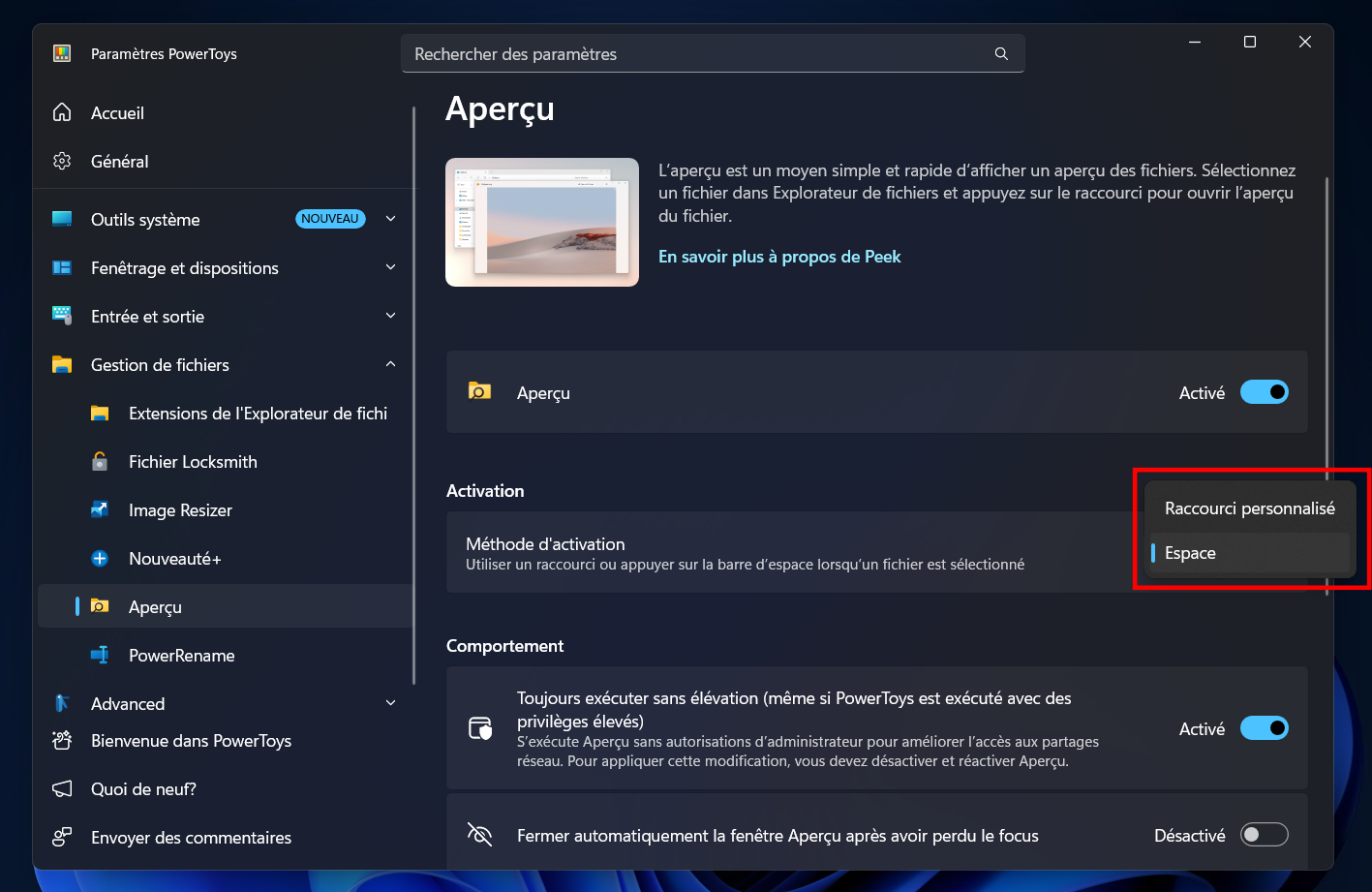The height and width of the screenshot is (892, 1372).
Task: Go to Bienvenue dans PowerToys
Action: point(191,741)
